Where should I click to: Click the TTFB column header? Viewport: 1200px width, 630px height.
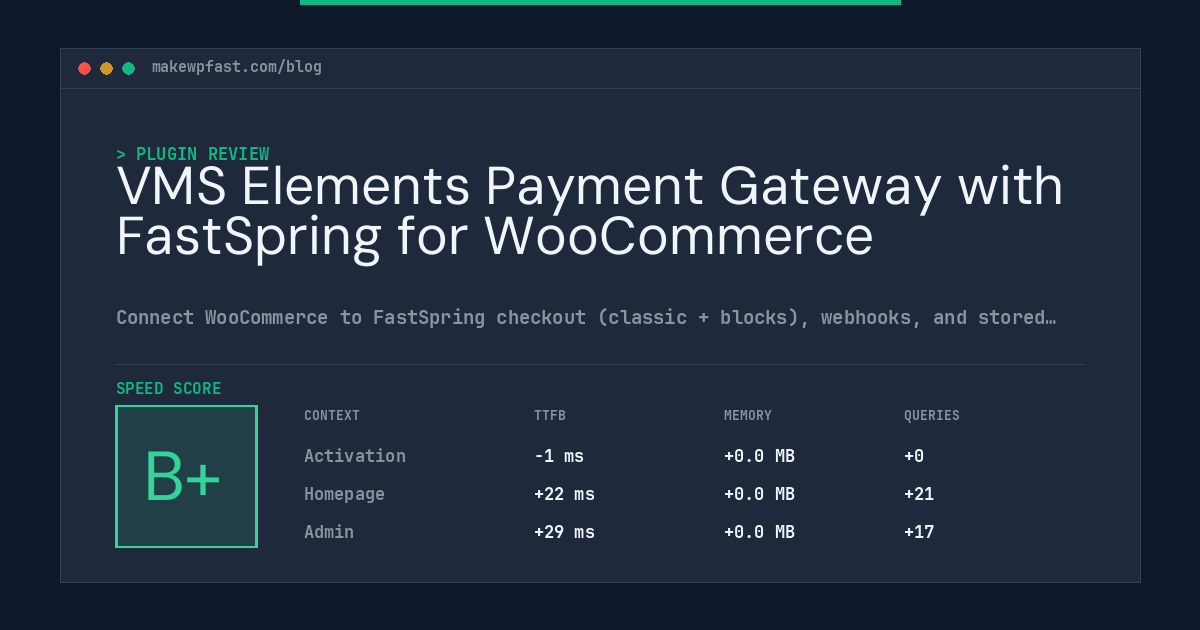550,415
